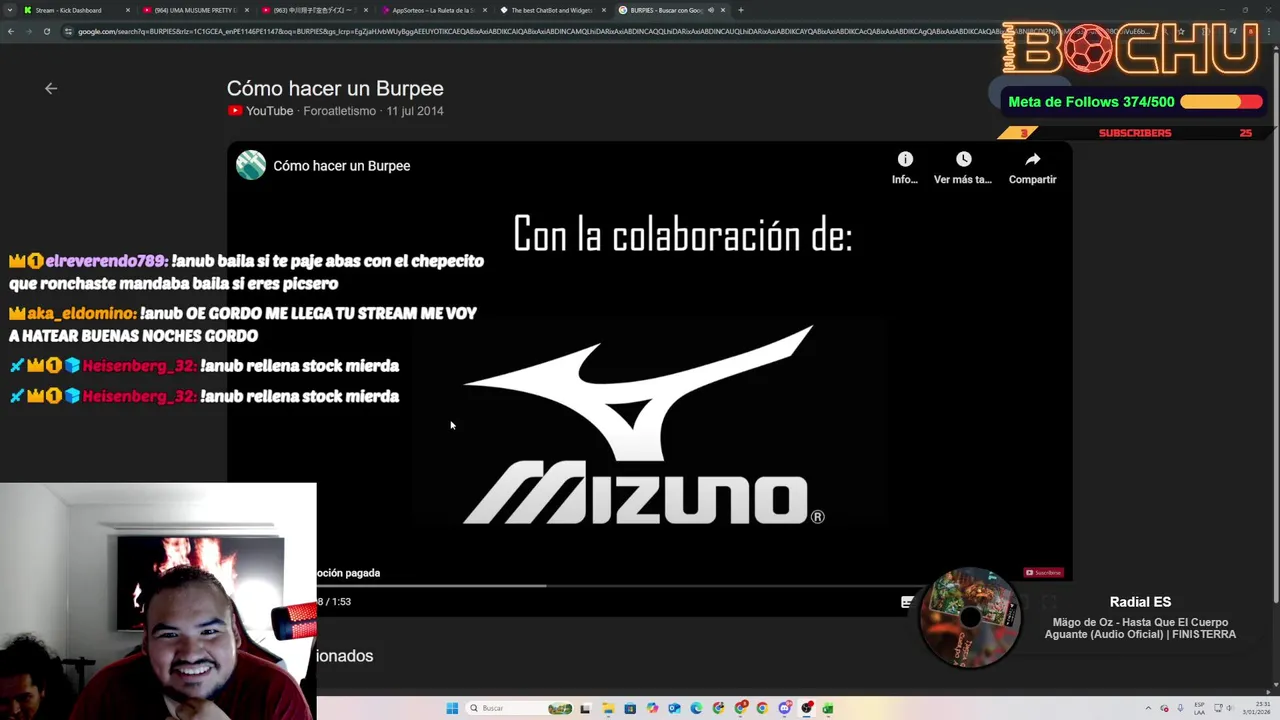
Task: Open Discord from the taskbar
Action: [784, 708]
